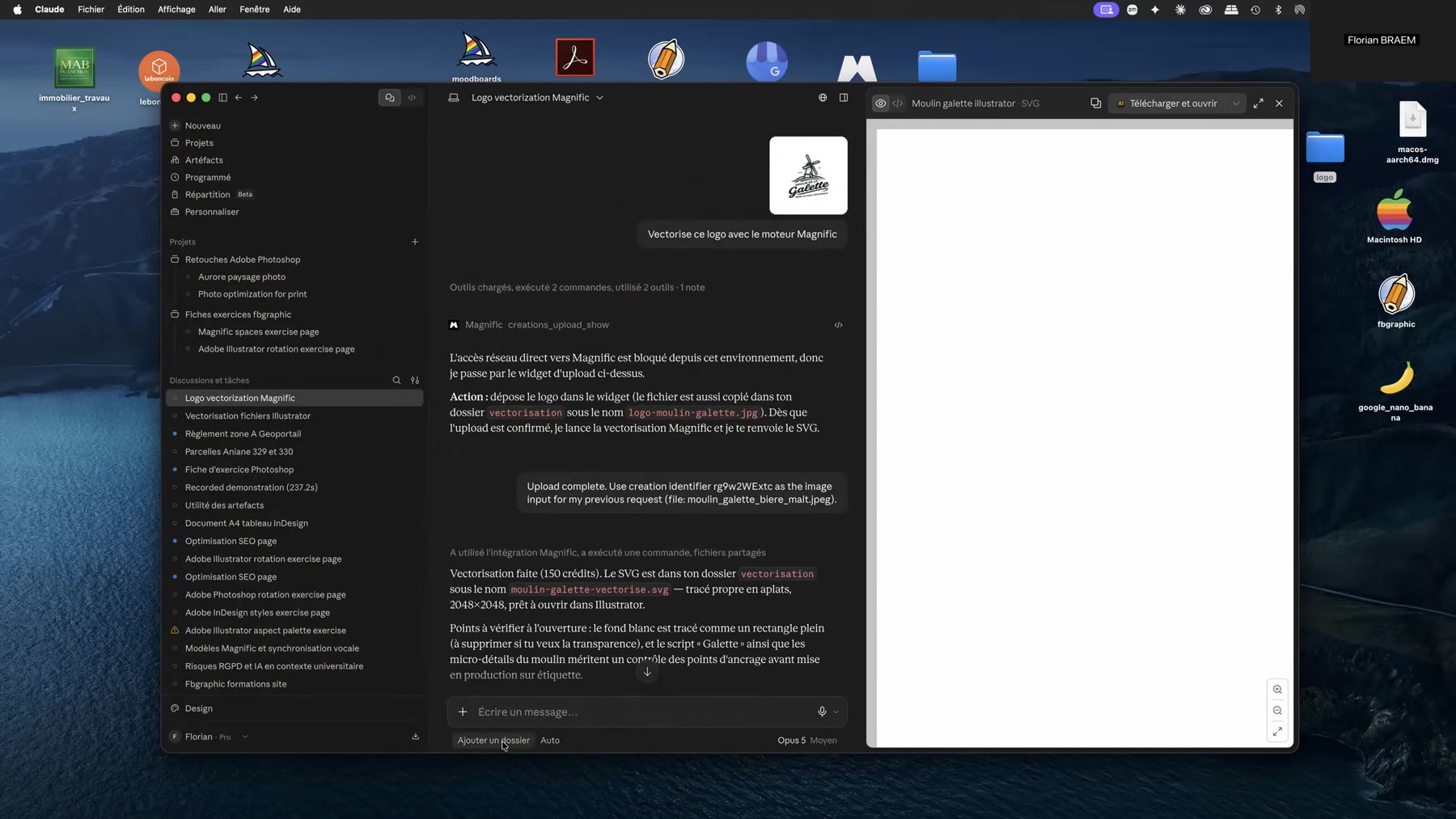Show artifact source code view
The height and width of the screenshot is (819, 1456).
898,103
